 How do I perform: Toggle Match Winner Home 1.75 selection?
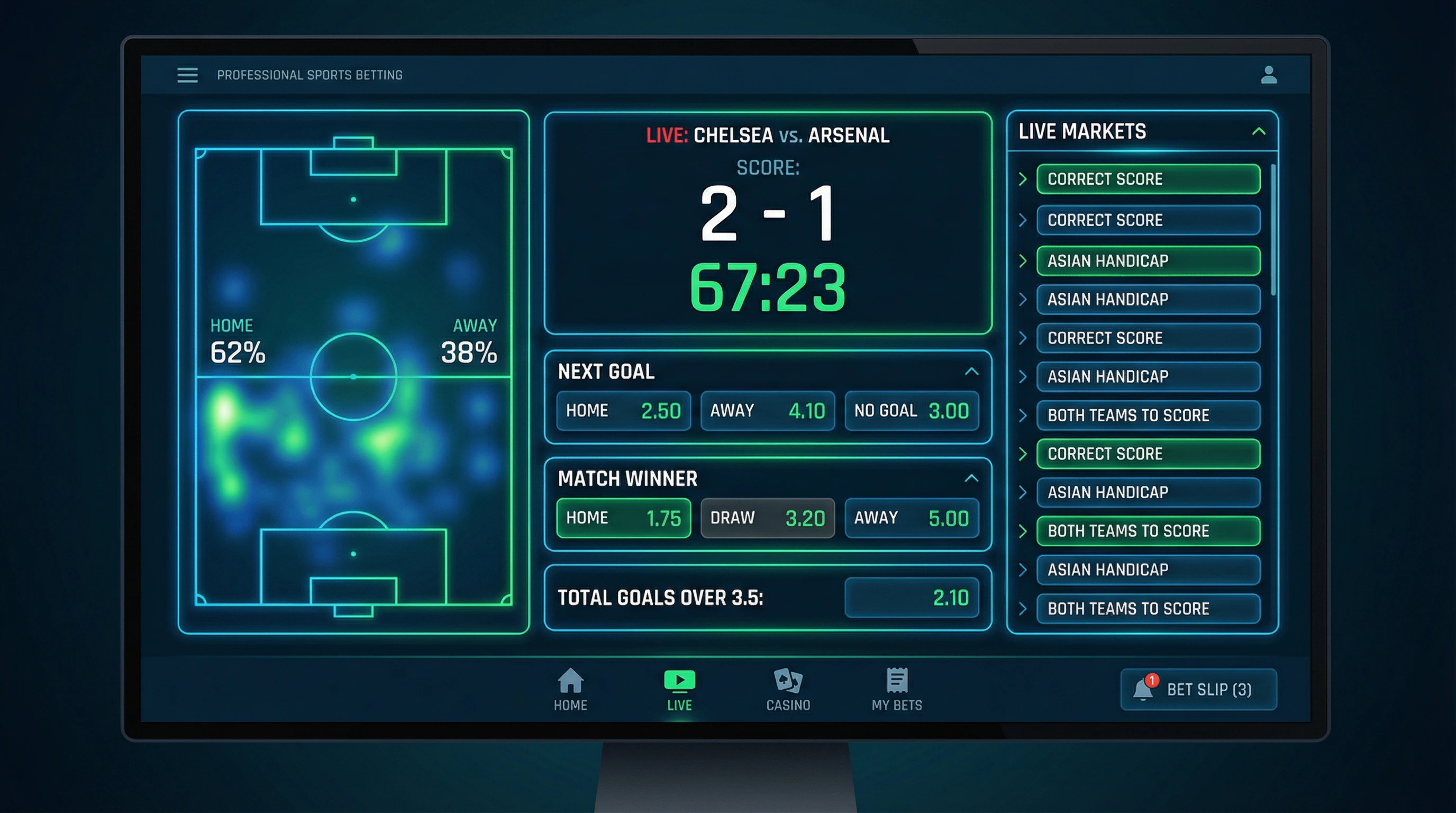pyautogui.click(x=623, y=518)
